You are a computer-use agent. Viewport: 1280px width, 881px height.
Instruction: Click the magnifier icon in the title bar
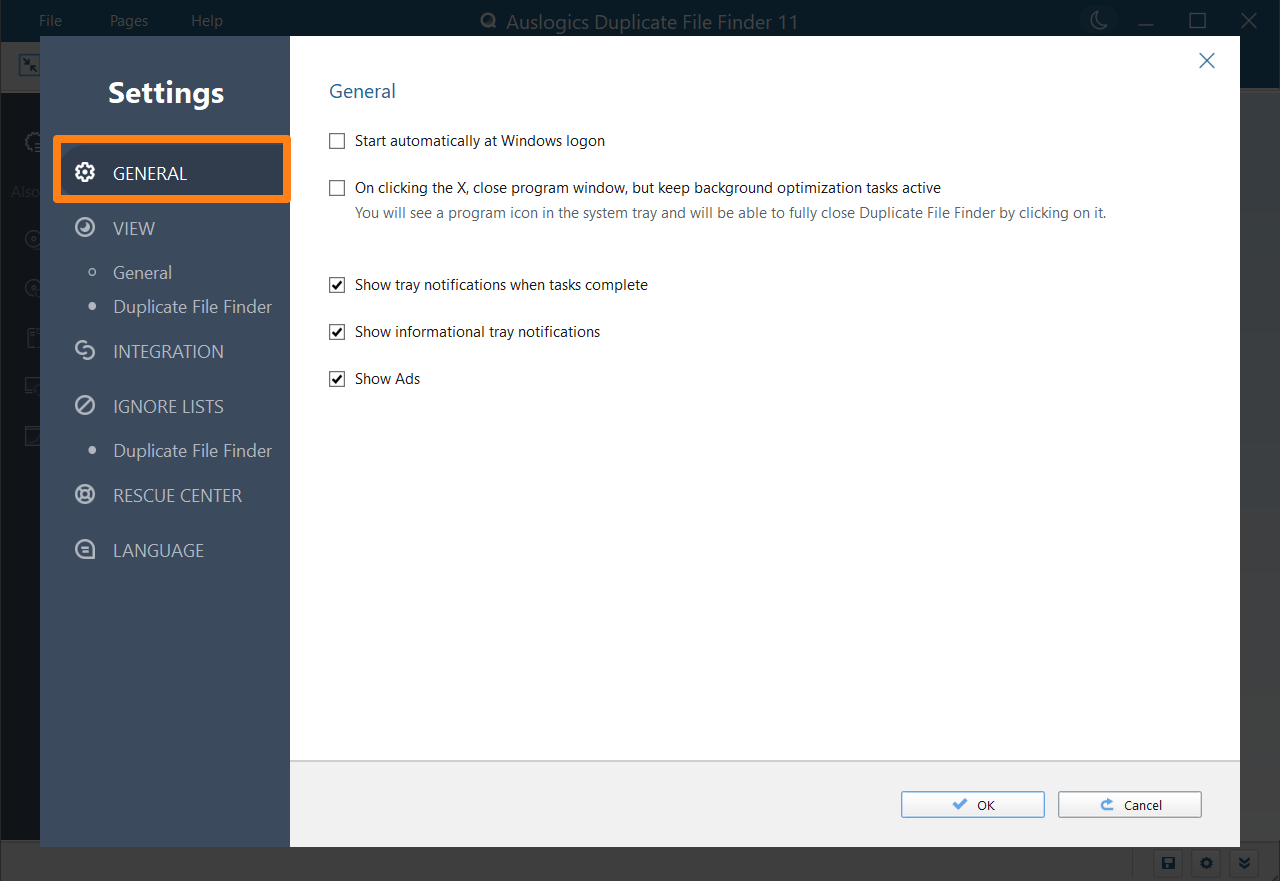(487, 20)
